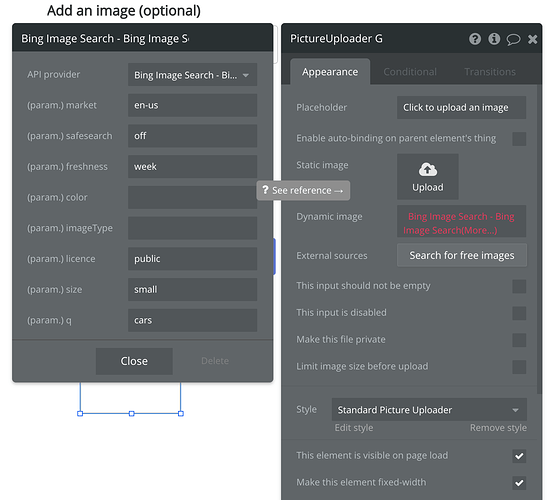Enable auto-binding on parent element's thing

point(519,139)
